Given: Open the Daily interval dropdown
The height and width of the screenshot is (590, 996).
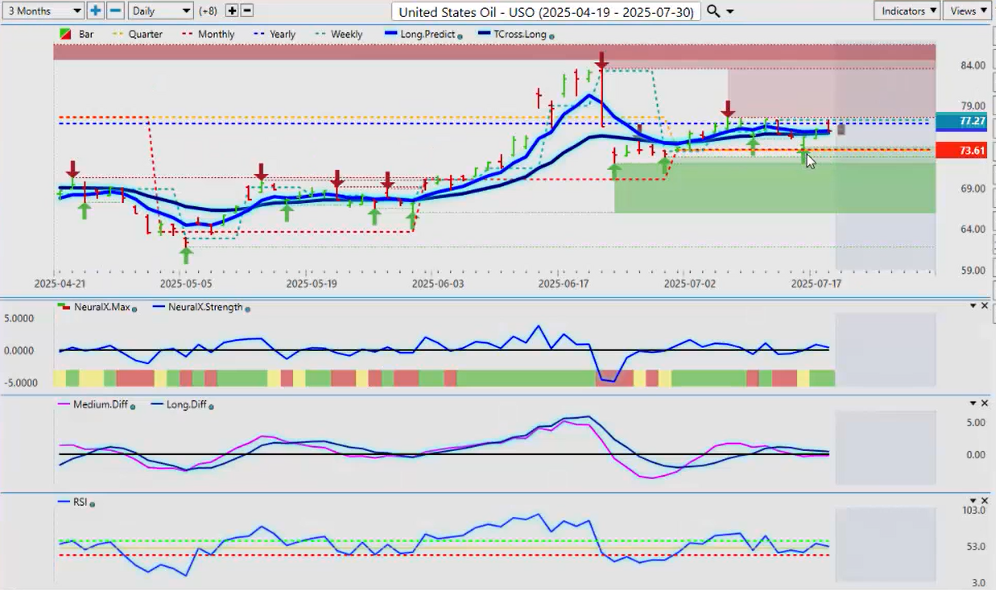Looking at the screenshot, I should coord(160,10).
